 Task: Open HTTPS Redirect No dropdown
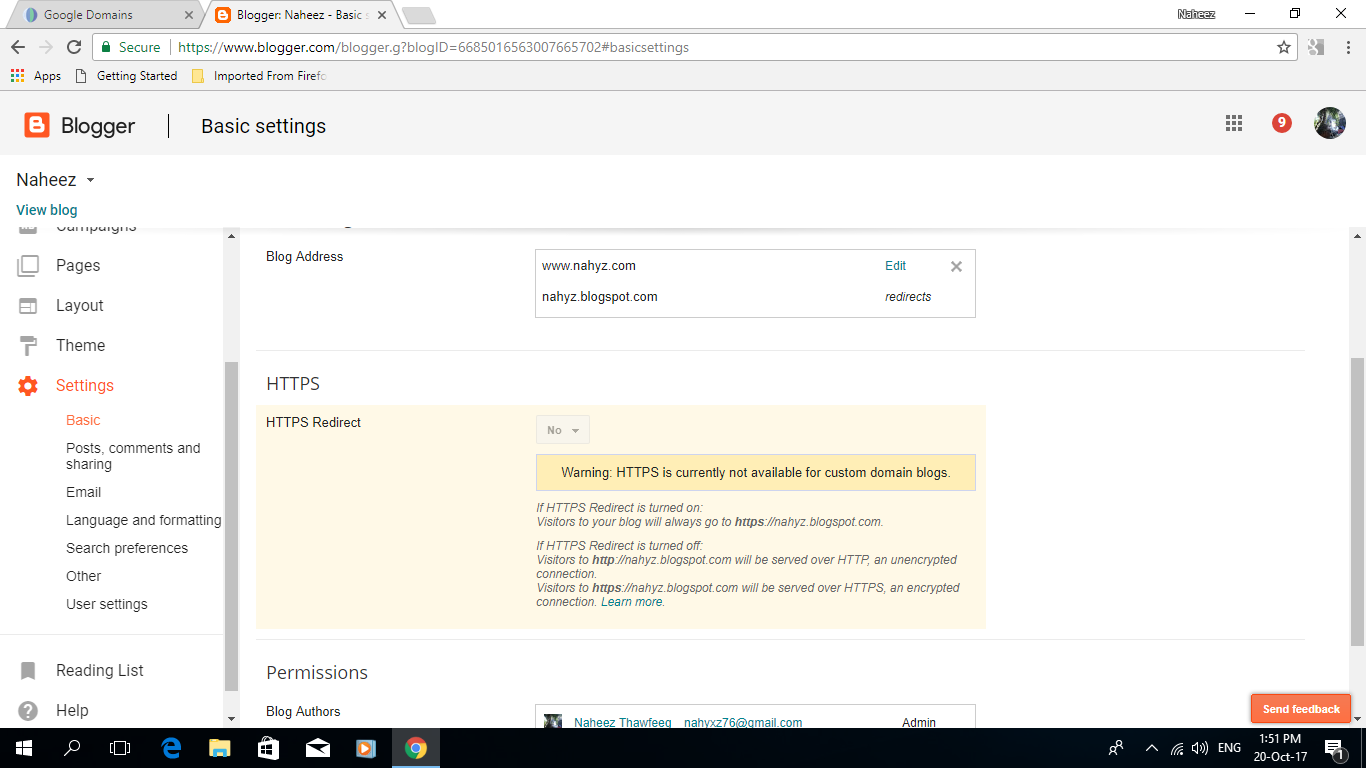tap(563, 430)
